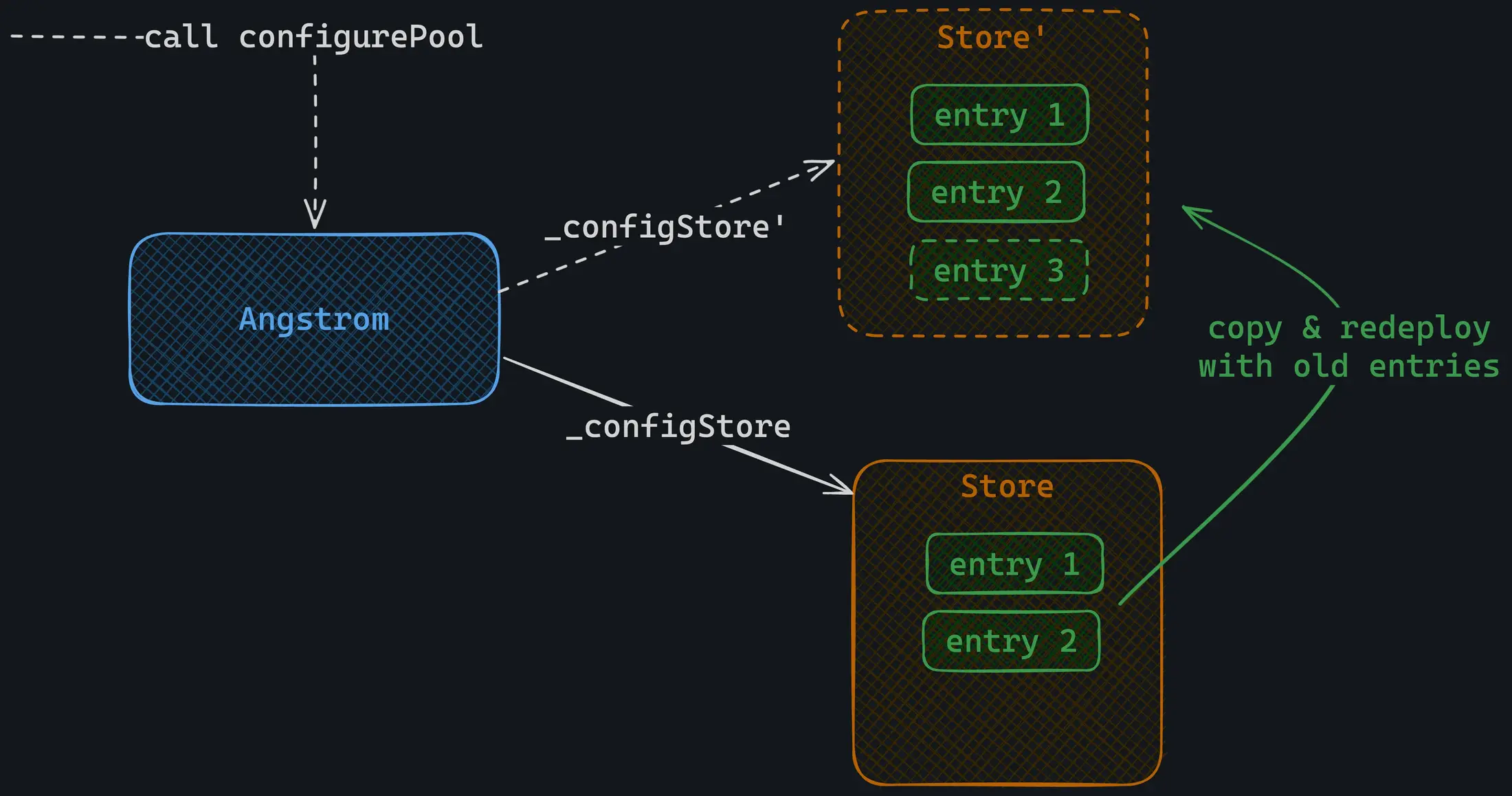The height and width of the screenshot is (796, 1512).
Task: Click arrowhead pointing at dashed Store'
Action: pyautogui.click(x=823, y=167)
